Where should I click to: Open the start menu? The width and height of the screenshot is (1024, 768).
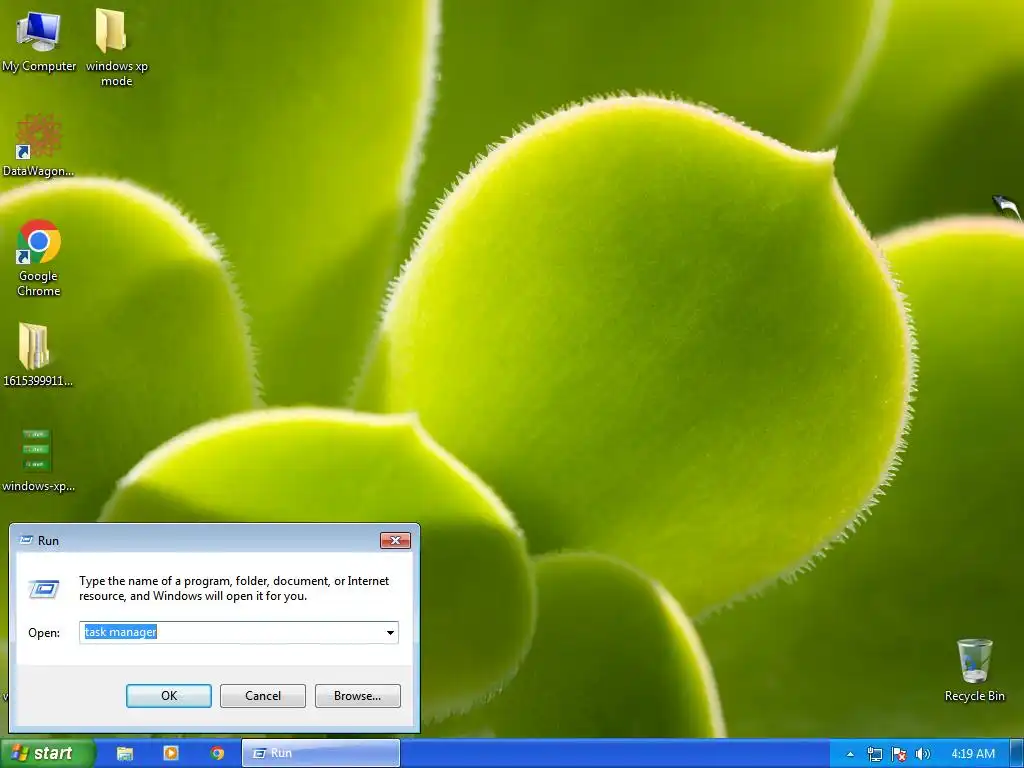tap(46, 753)
